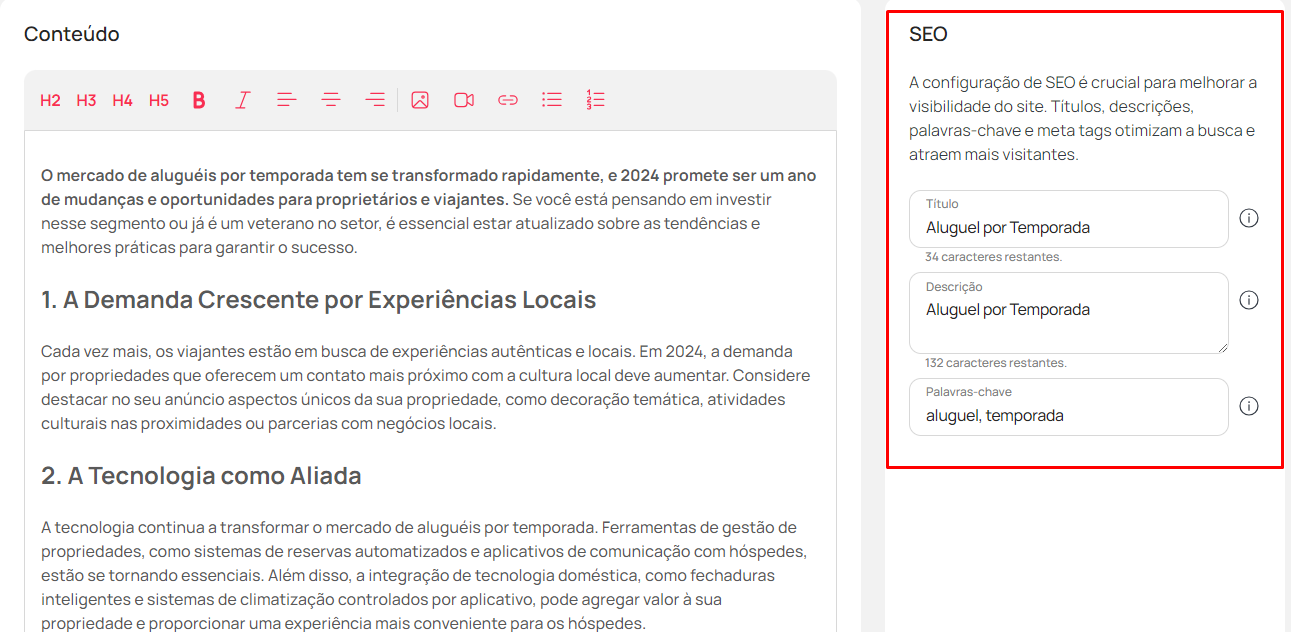Create a bulleted list
The height and width of the screenshot is (632, 1291).
pos(552,100)
